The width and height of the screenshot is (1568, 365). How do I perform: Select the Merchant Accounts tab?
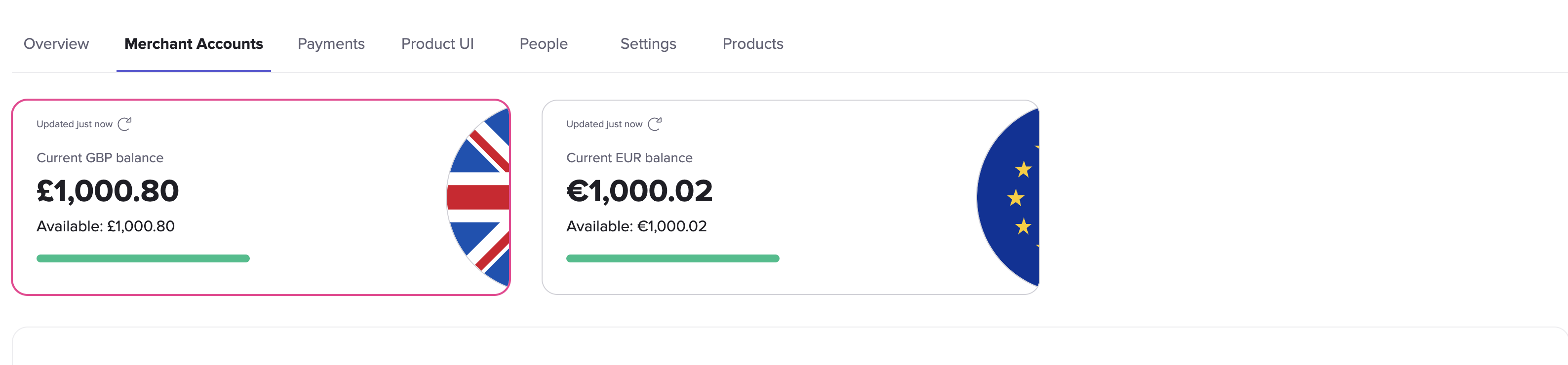coord(194,44)
